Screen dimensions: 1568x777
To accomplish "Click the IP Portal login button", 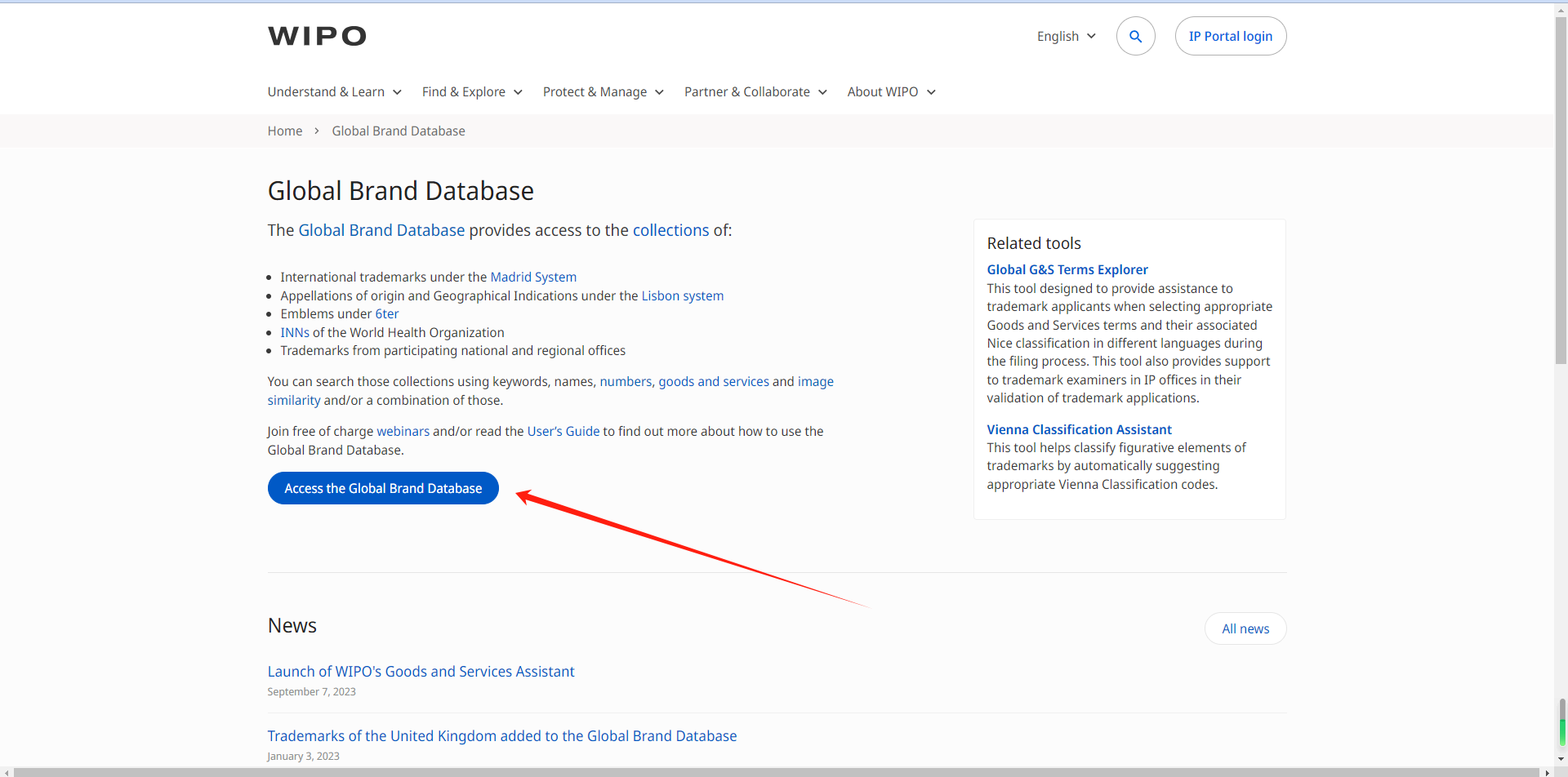I will coord(1230,36).
